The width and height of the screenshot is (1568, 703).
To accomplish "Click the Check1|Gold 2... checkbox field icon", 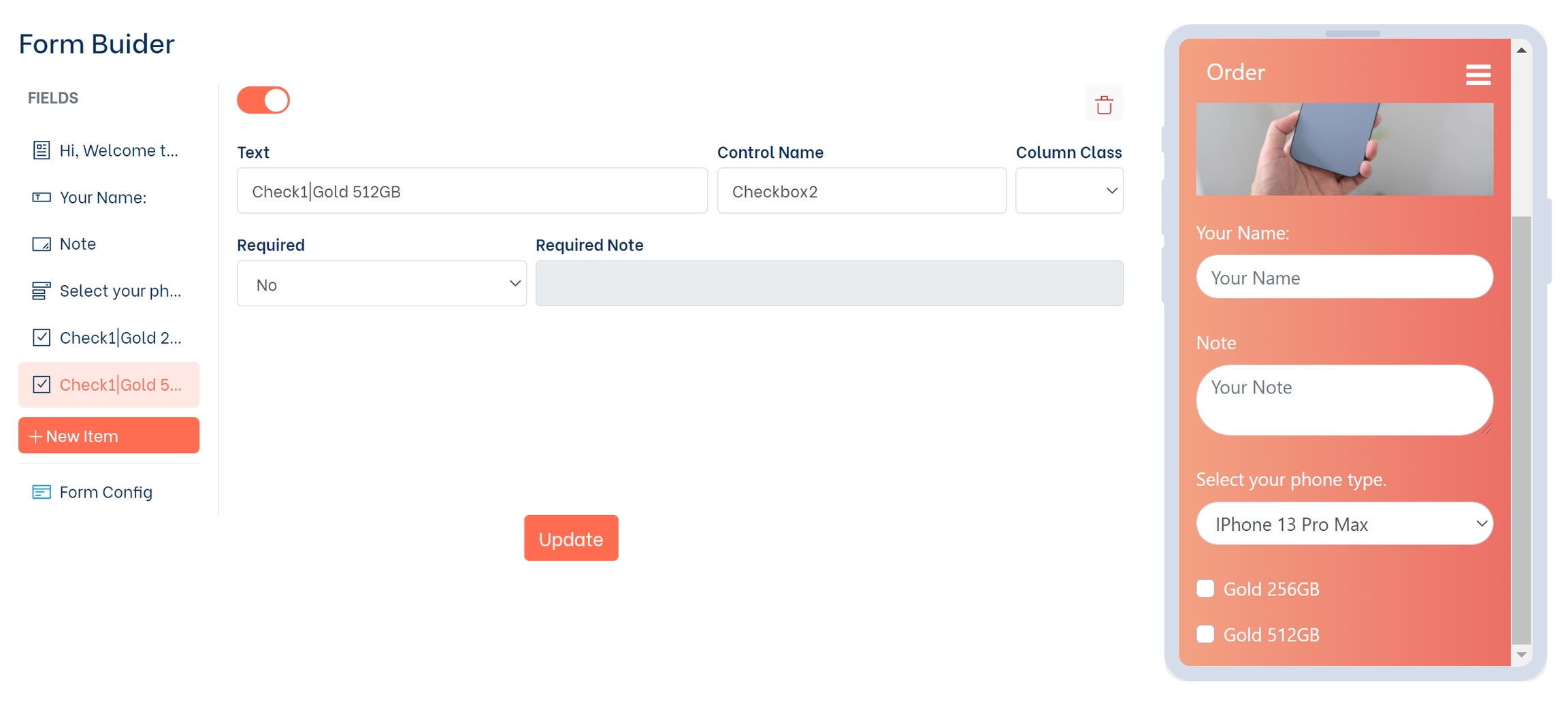I will coord(42,338).
